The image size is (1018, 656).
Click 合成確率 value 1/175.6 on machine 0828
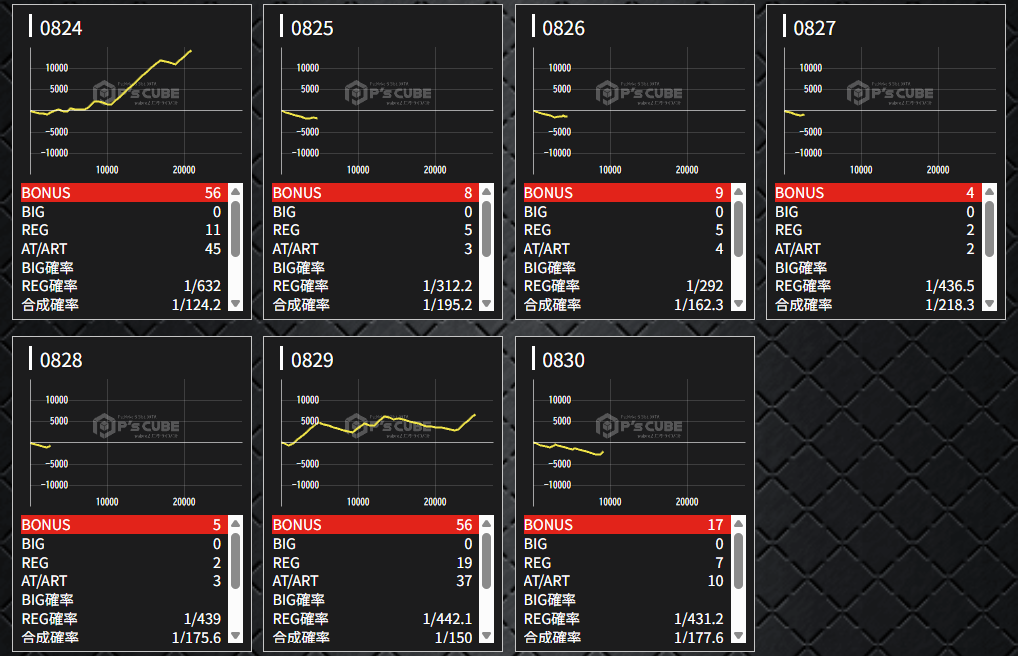(x=196, y=638)
